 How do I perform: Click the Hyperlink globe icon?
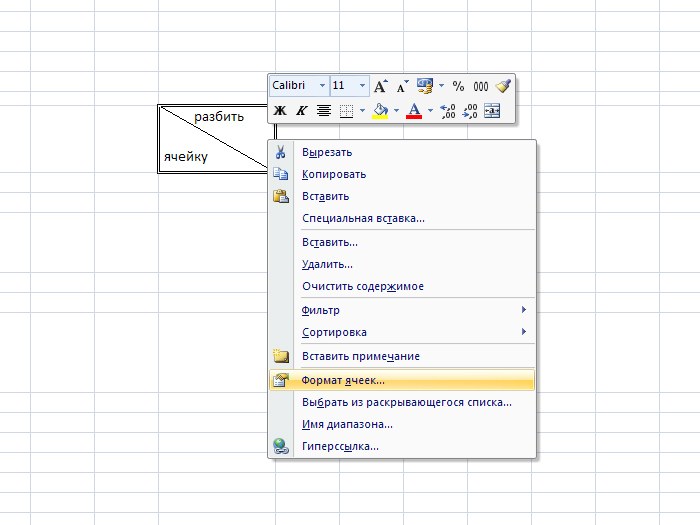point(281,446)
